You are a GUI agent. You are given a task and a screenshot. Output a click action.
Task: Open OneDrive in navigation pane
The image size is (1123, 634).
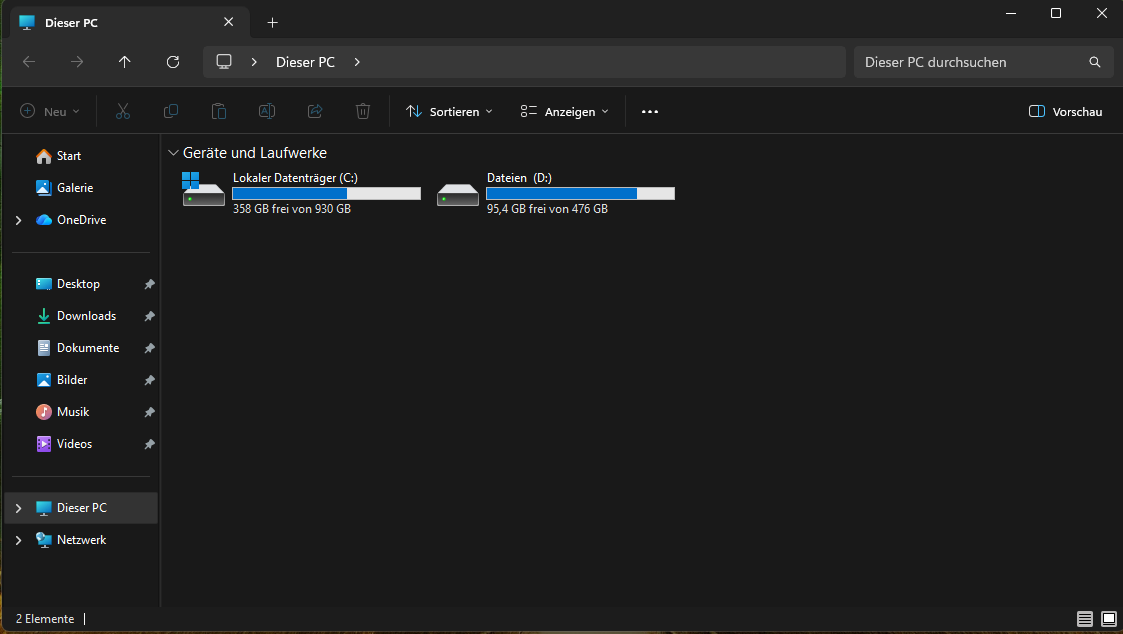[x=81, y=220]
